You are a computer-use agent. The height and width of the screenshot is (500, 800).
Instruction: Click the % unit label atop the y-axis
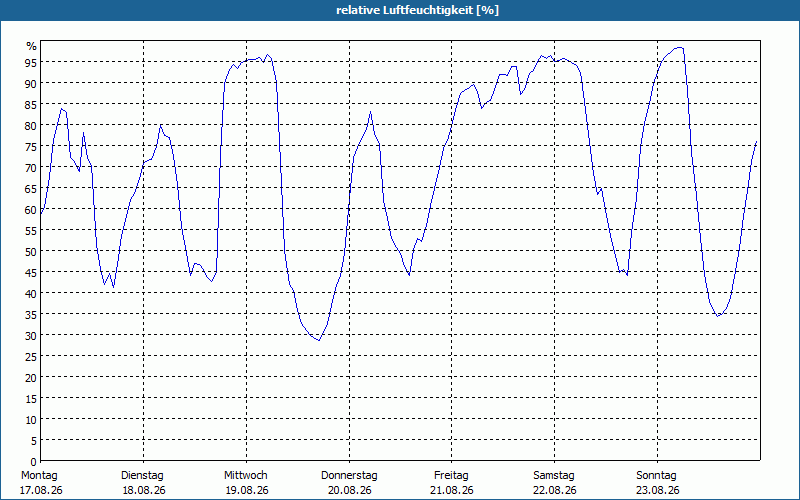32,46
